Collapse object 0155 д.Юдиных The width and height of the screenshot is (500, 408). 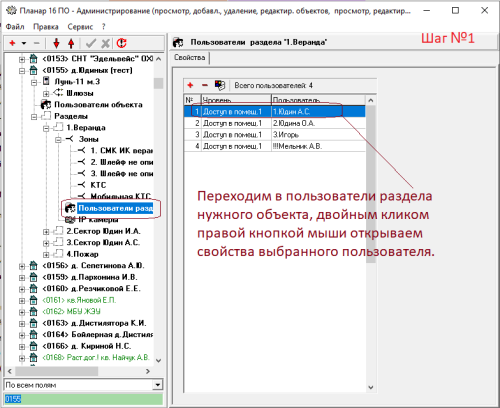[22, 71]
